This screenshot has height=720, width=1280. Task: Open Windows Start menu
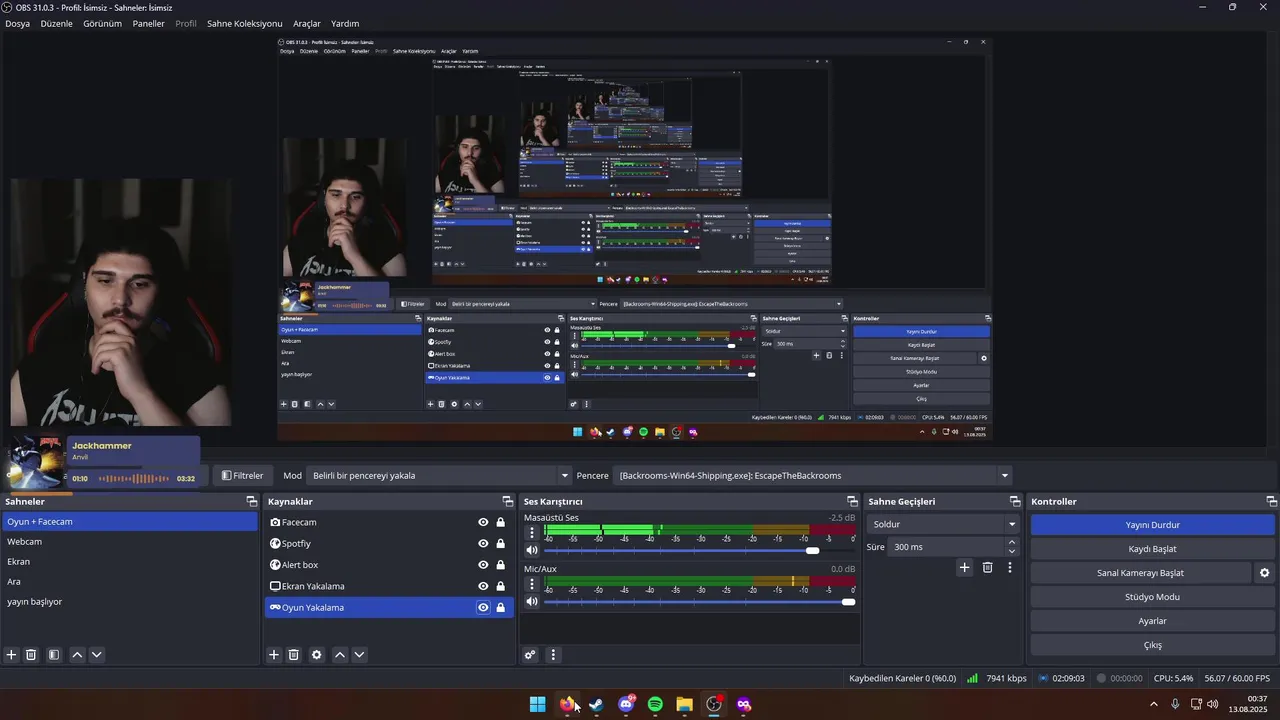coord(537,704)
